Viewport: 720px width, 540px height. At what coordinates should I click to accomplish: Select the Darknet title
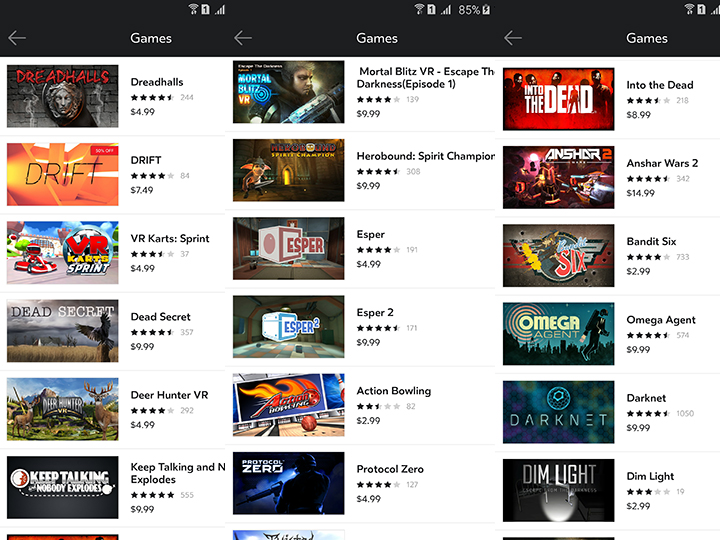(646, 398)
